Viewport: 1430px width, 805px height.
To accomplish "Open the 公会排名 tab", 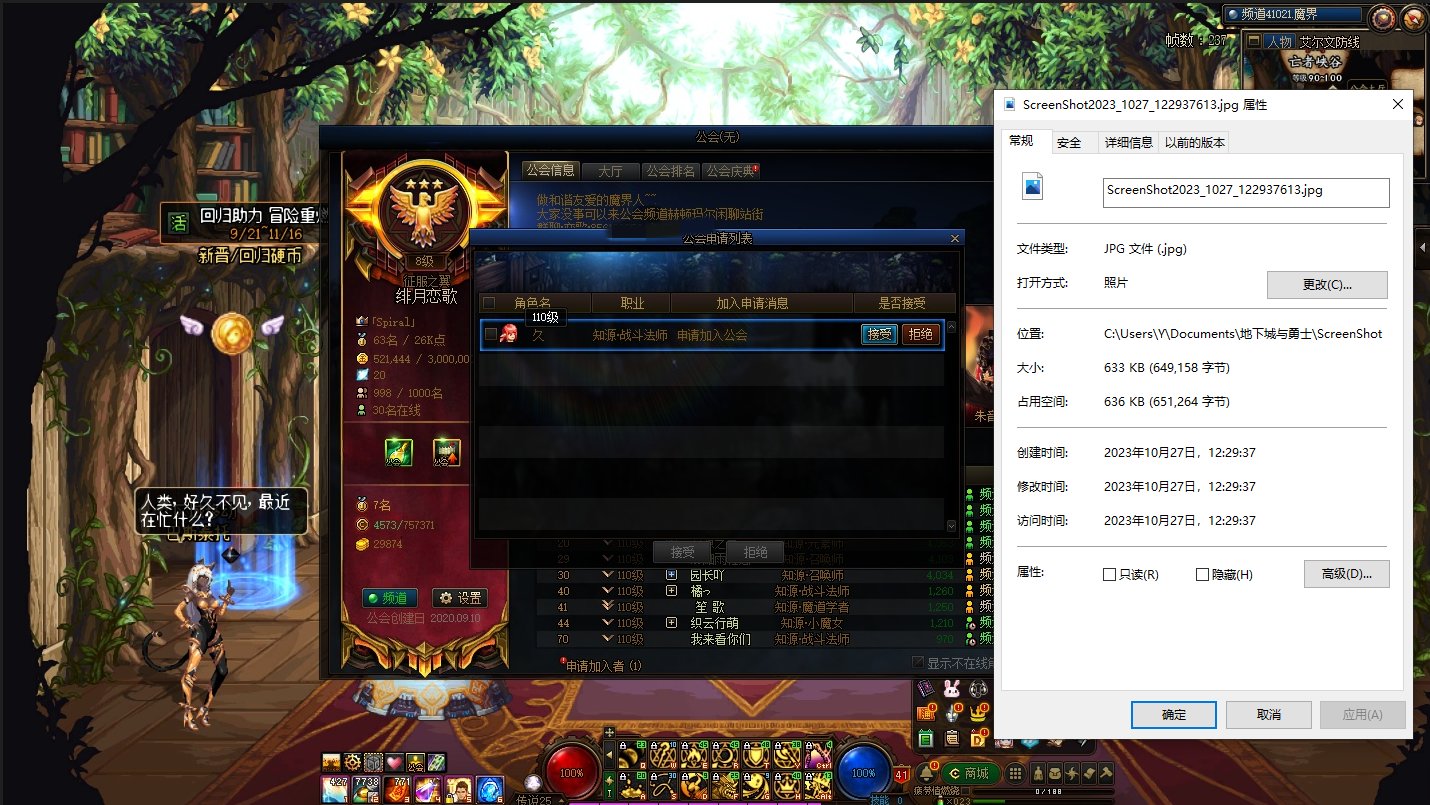I will tap(670, 171).
